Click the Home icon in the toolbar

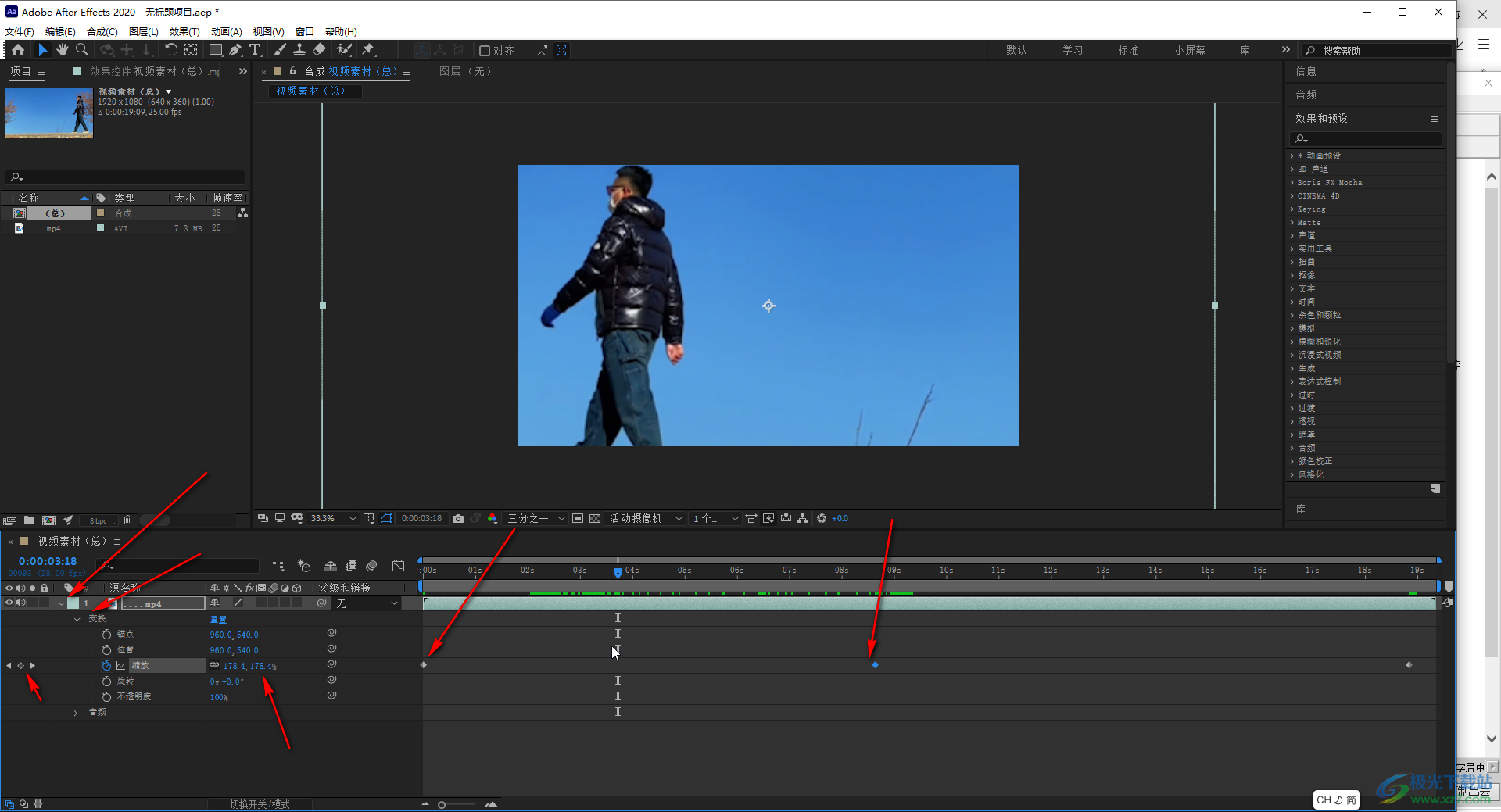[18, 50]
